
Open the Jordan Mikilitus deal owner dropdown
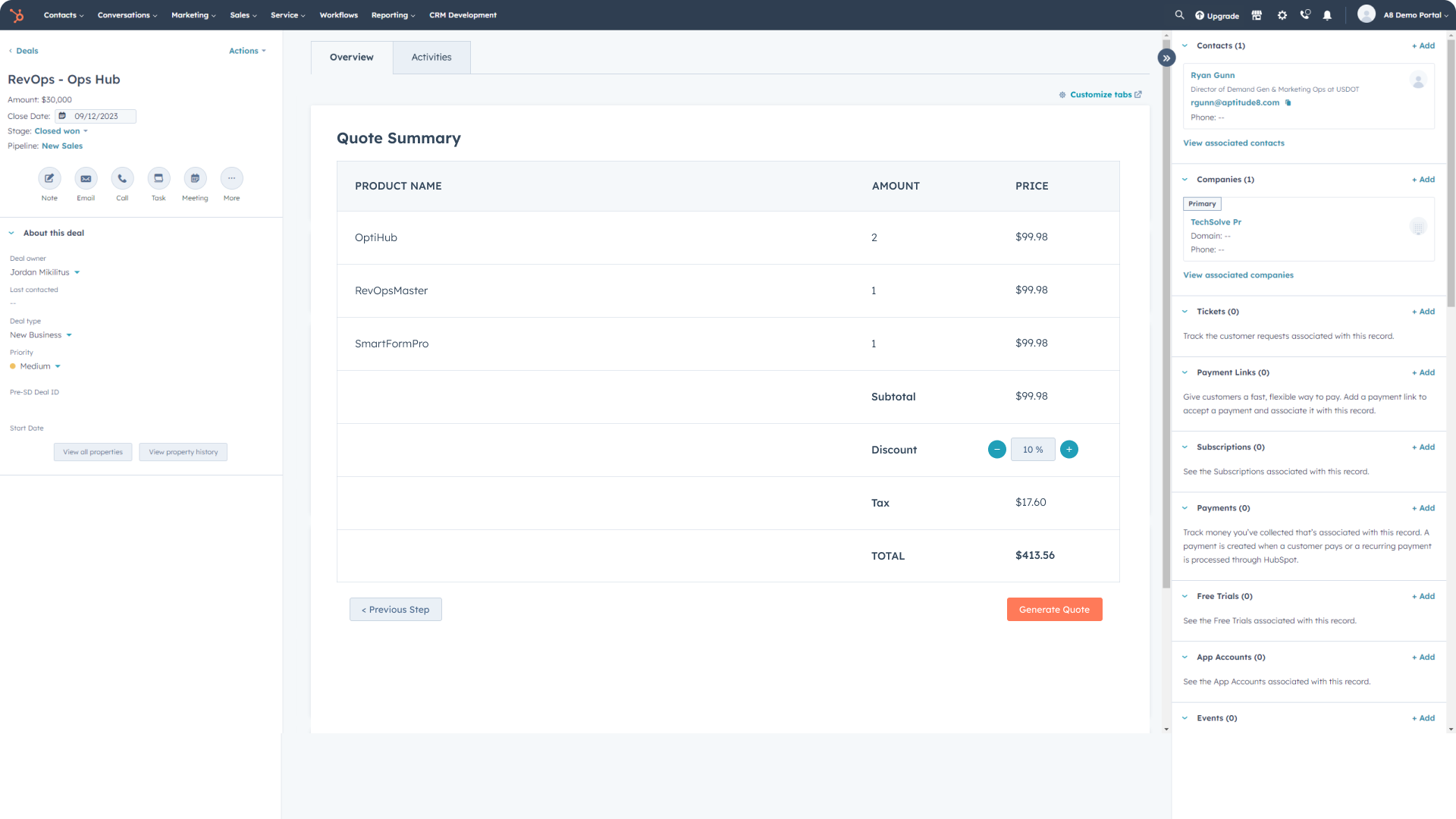(45, 272)
